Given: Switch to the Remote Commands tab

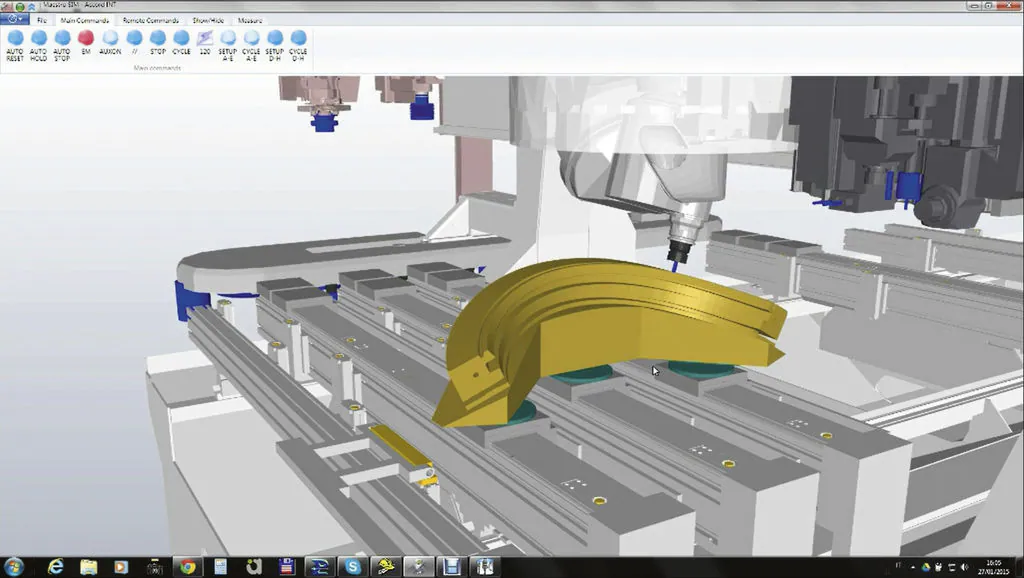Looking at the screenshot, I should click(151, 20).
